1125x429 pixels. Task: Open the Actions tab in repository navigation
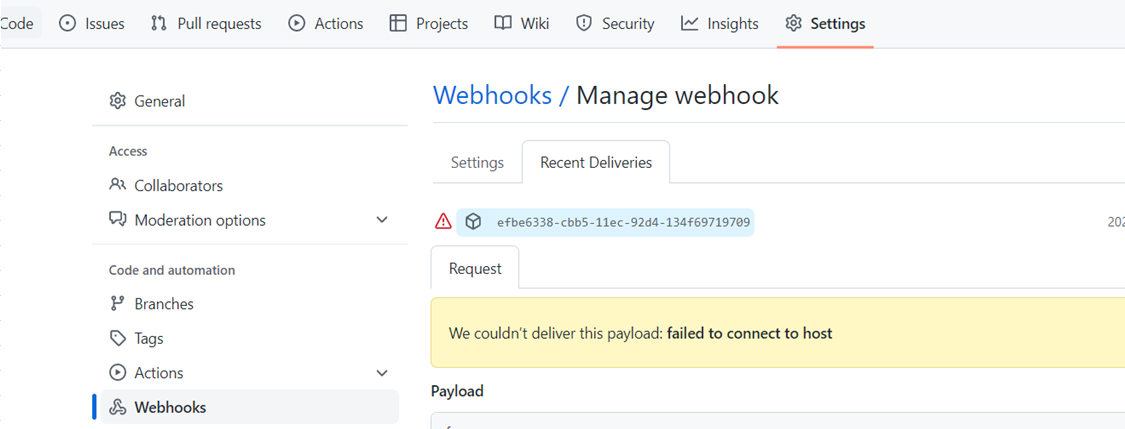coord(326,24)
